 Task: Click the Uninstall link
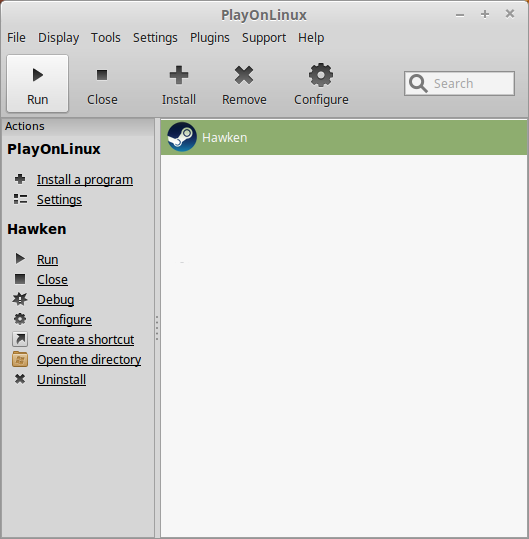(x=62, y=380)
